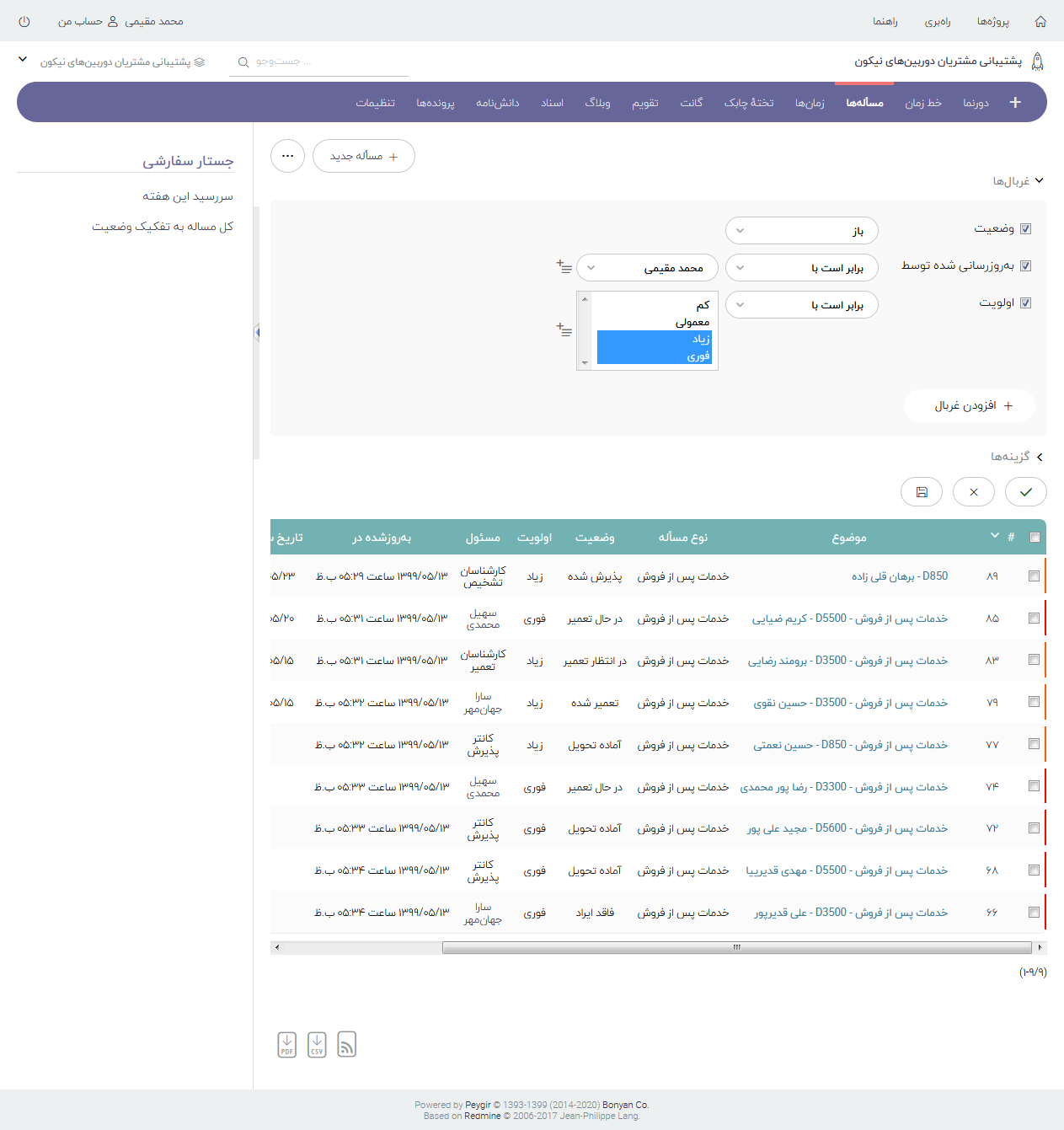Open operator dropdown for priority filter
This screenshot has height=1130, width=1064.
pos(801,305)
